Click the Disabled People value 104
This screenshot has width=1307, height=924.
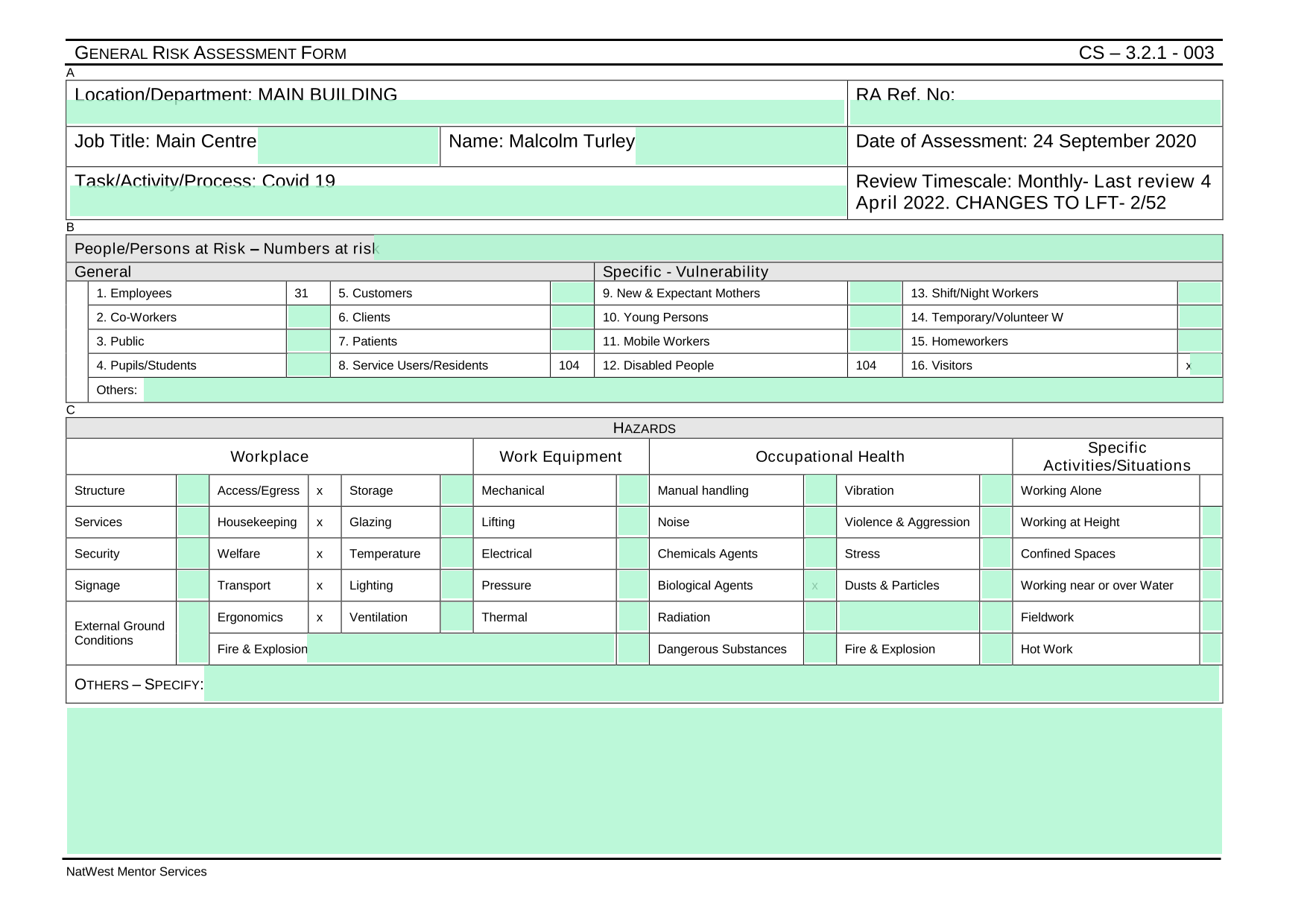[x=867, y=365]
